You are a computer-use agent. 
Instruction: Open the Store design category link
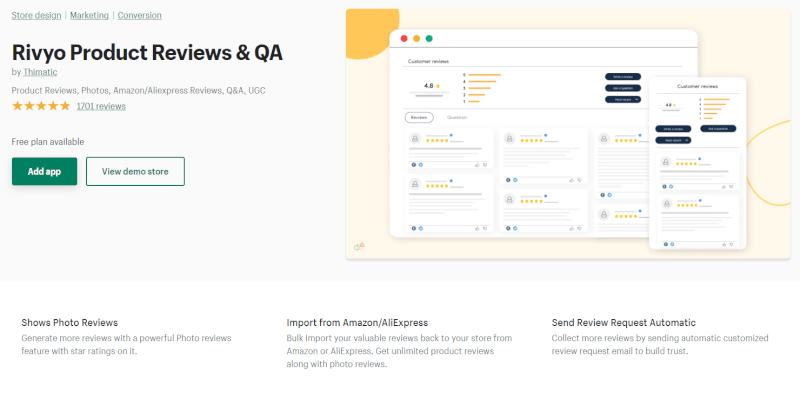point(36,15)
